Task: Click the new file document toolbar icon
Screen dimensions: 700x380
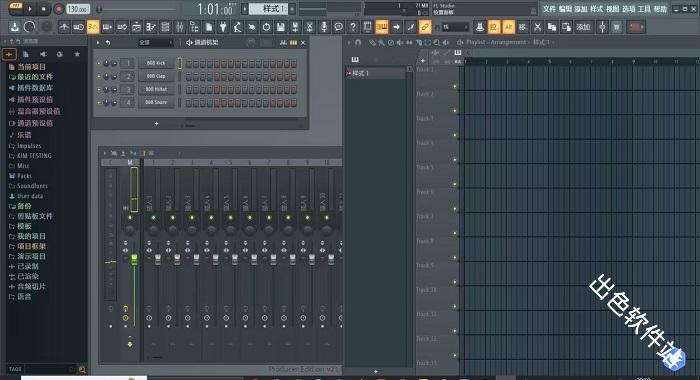Action: [x=208, y=27]
